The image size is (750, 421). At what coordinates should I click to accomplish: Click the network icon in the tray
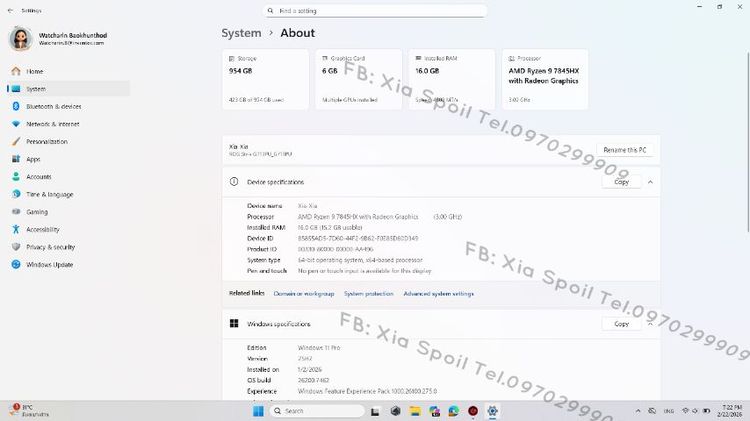(x=685, y=411)
